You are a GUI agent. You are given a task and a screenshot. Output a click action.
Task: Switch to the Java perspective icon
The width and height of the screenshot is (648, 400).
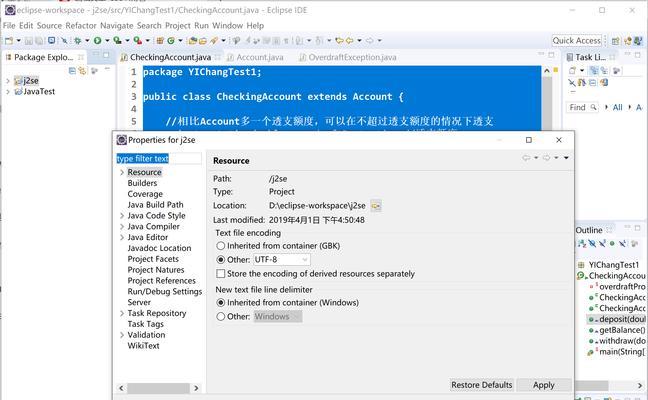tap(638, 41)
